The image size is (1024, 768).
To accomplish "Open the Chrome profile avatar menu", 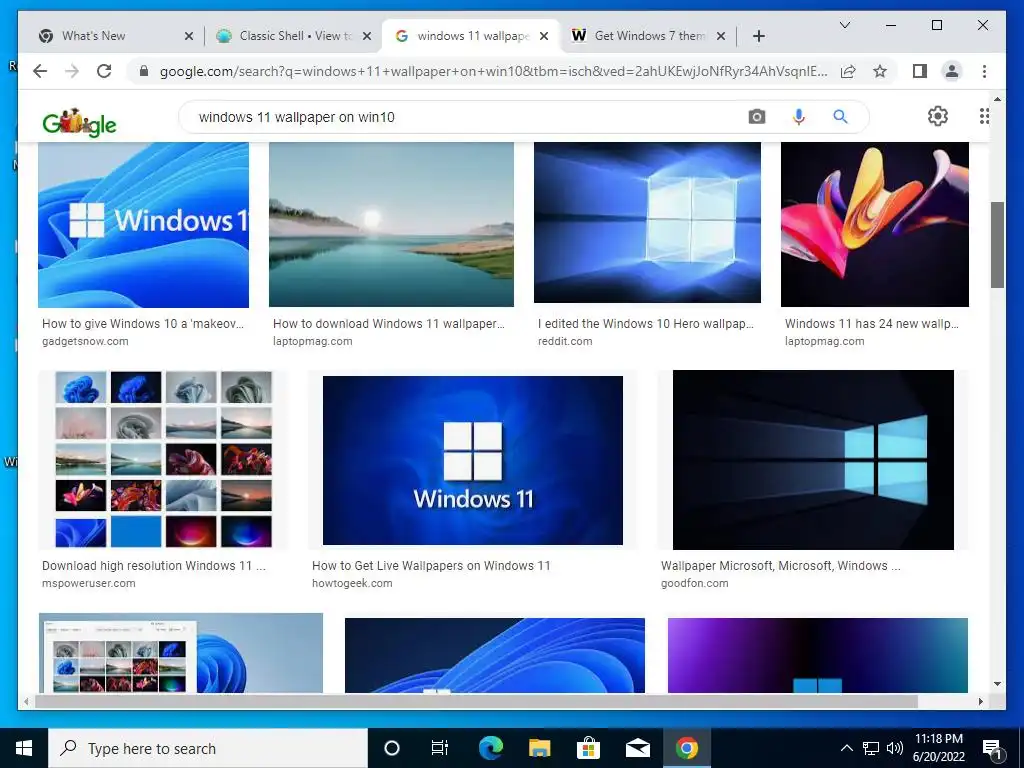I will point(952,71).
